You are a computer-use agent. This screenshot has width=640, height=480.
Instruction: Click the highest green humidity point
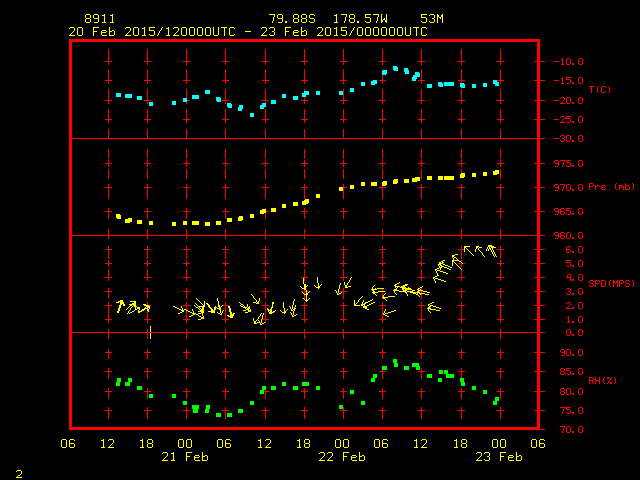[395, 362]
